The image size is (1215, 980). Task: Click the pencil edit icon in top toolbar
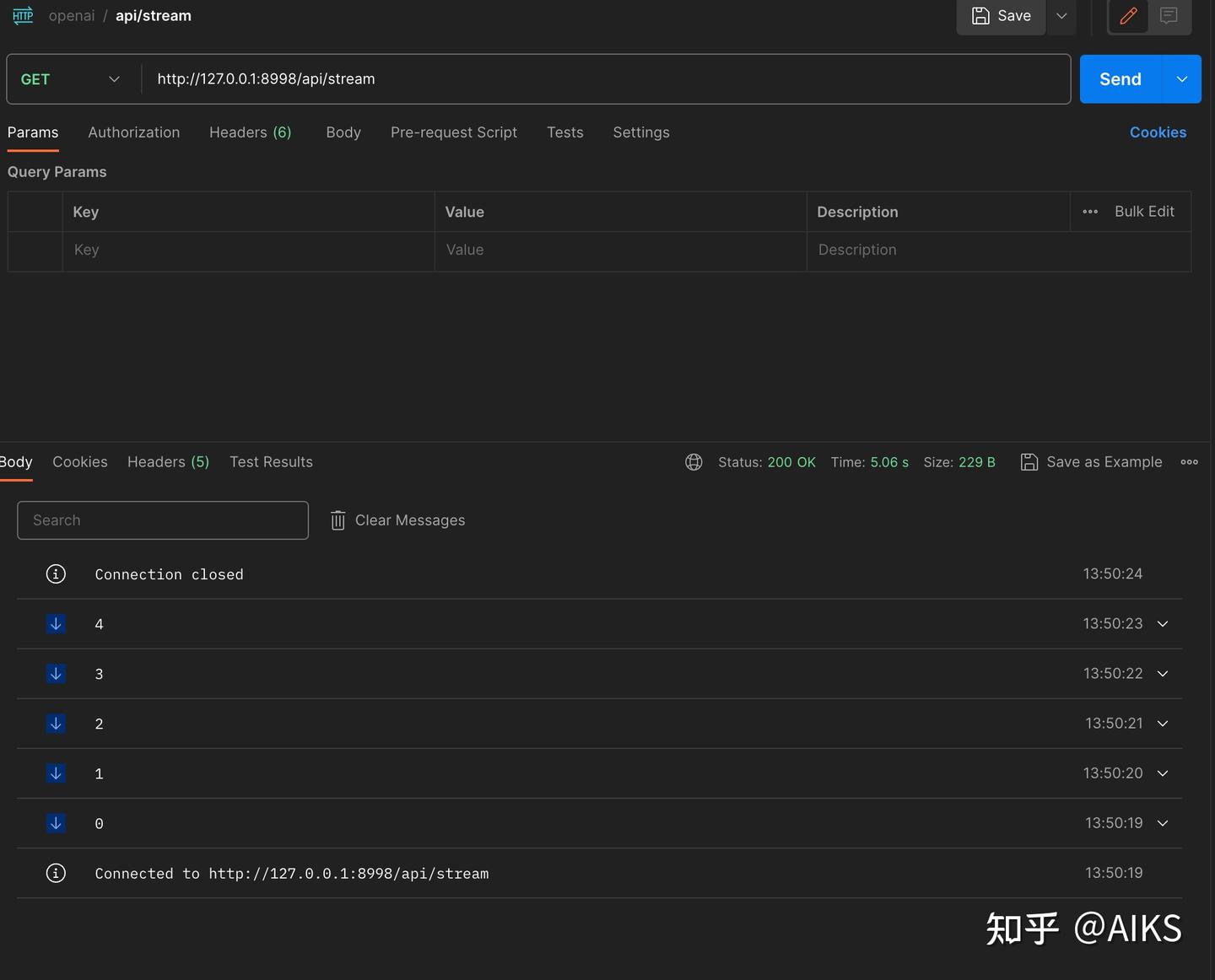tap(1127, 16)
